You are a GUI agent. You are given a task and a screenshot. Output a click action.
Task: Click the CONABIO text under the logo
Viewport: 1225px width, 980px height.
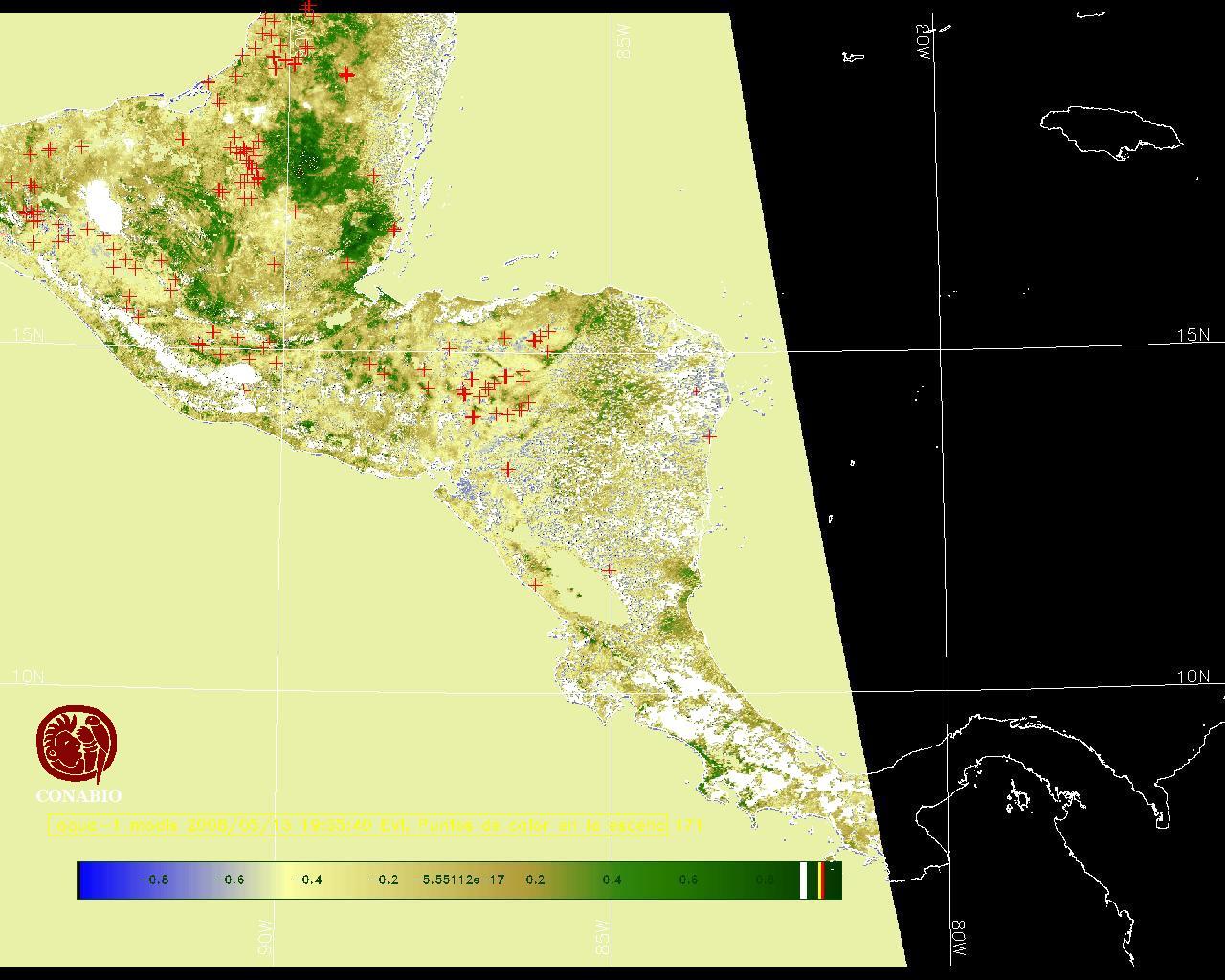(x=78, y=796)
